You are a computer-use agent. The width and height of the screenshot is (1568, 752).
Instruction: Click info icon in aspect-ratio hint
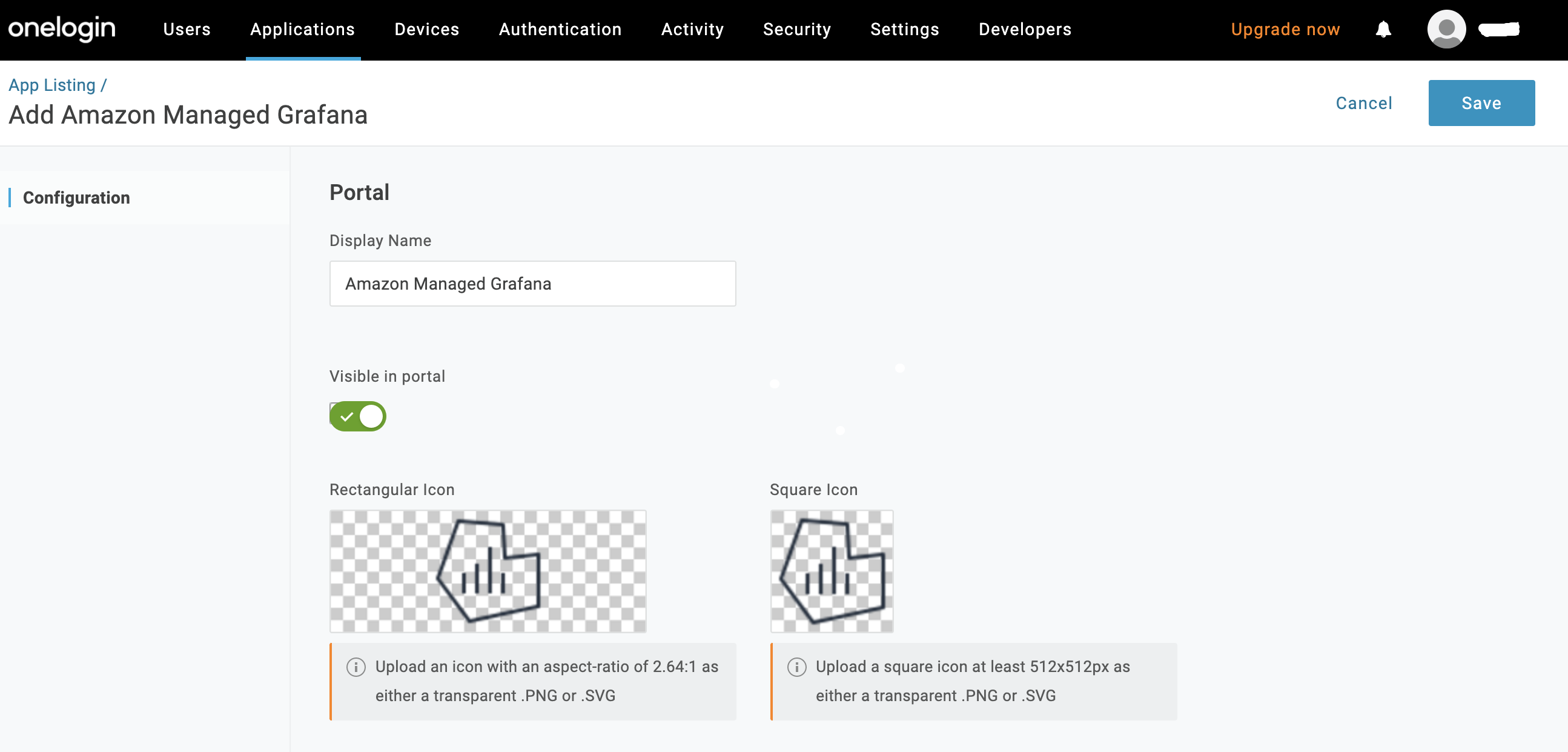coord(356,667)
